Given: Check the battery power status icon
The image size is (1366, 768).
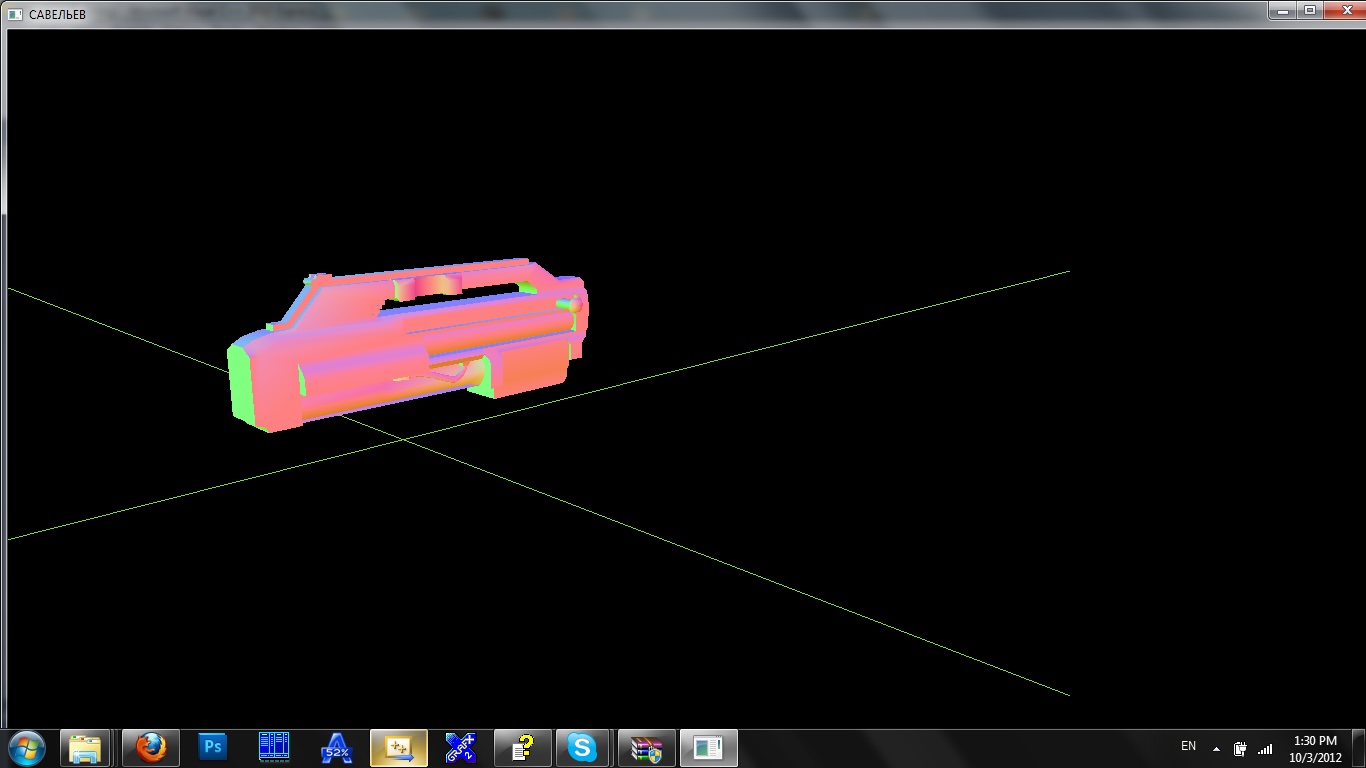Looking at the screenshot, I should click(1240, 748).
